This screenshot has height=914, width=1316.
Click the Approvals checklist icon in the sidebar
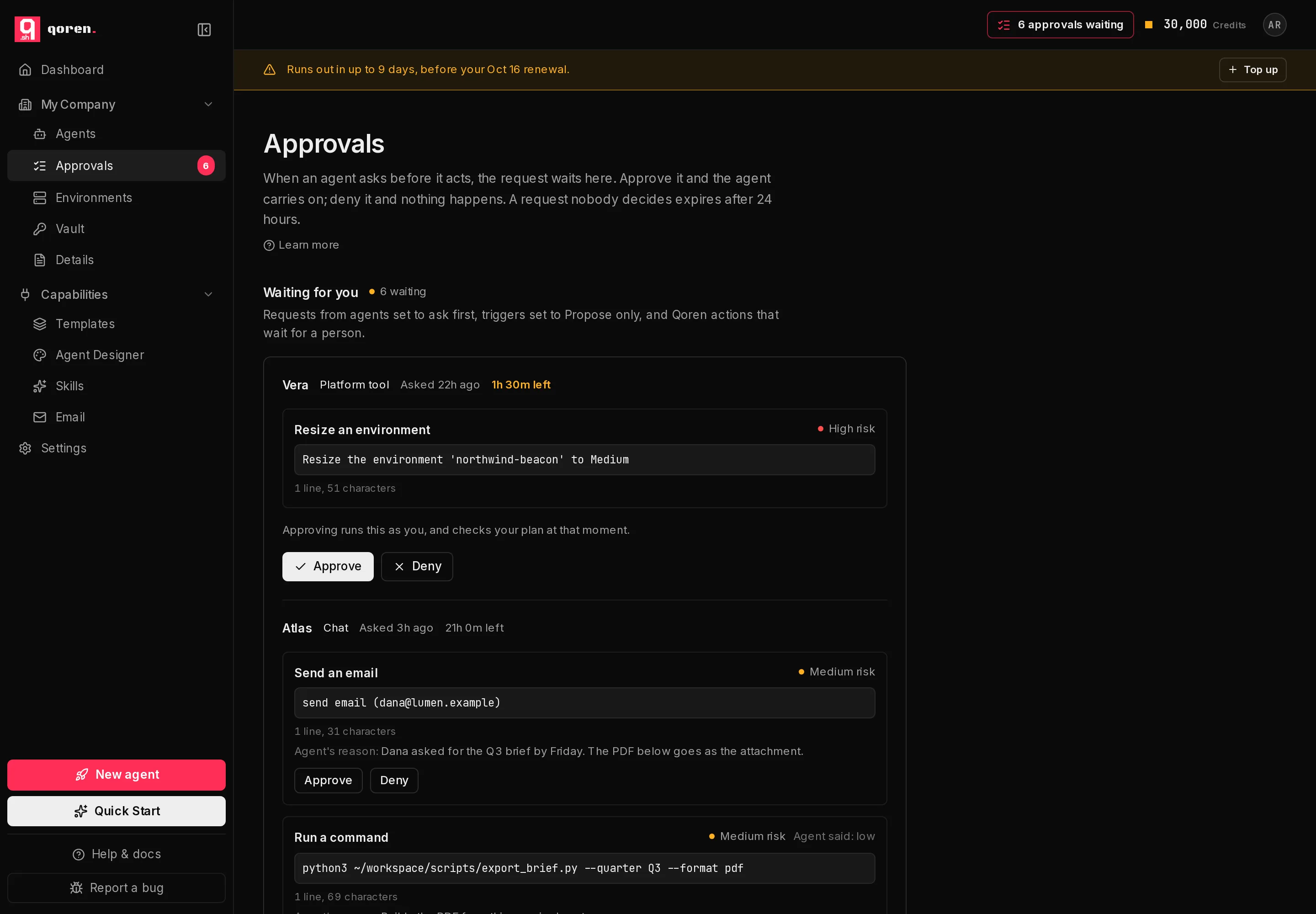click(x=39, y=166)
